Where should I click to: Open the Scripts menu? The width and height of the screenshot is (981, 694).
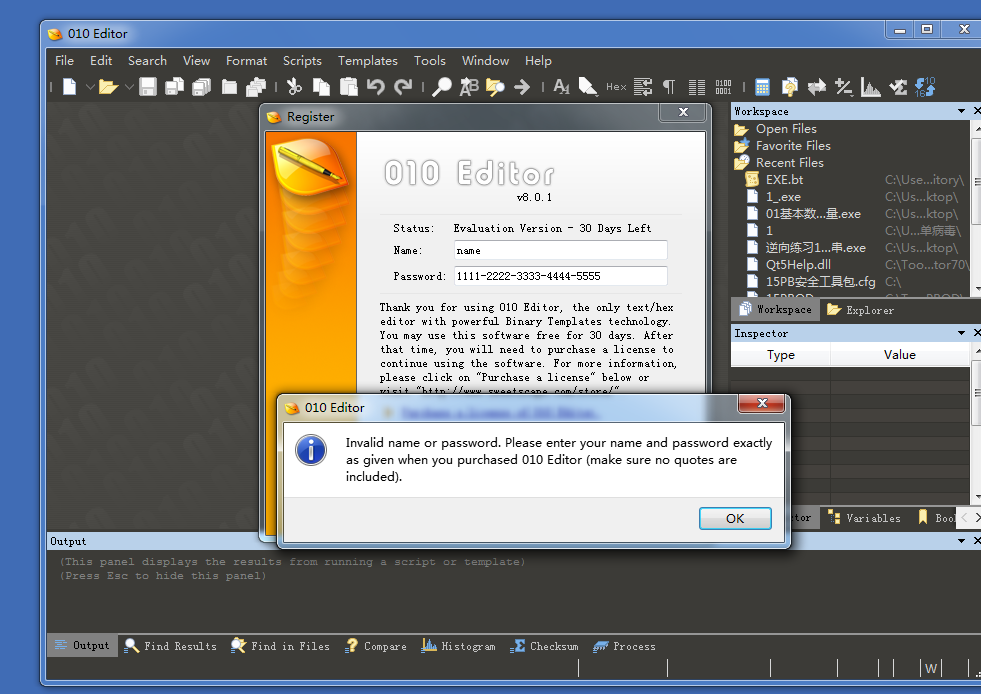point(302,61)
